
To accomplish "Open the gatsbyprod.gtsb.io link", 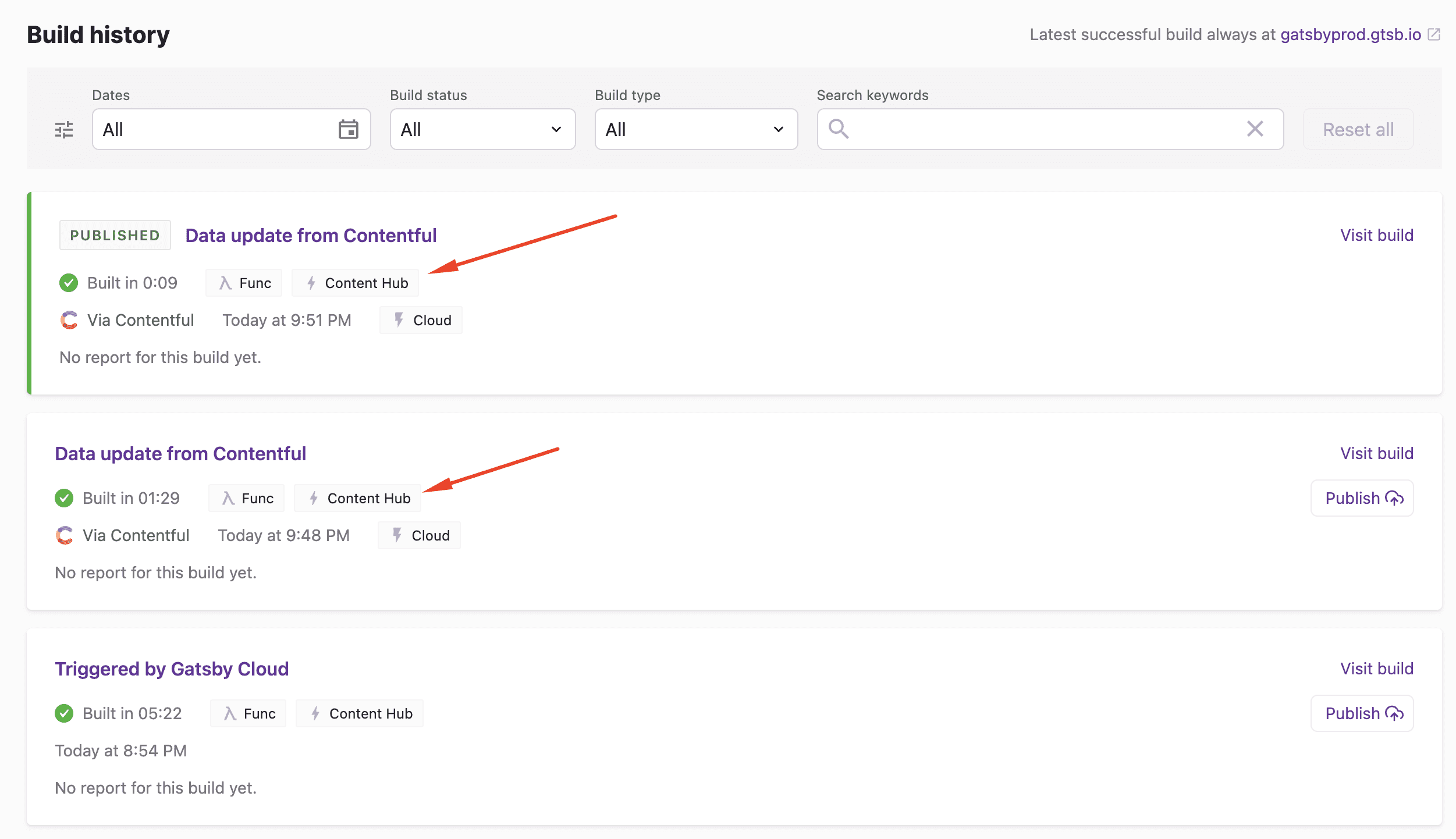I will point(1350,34).
